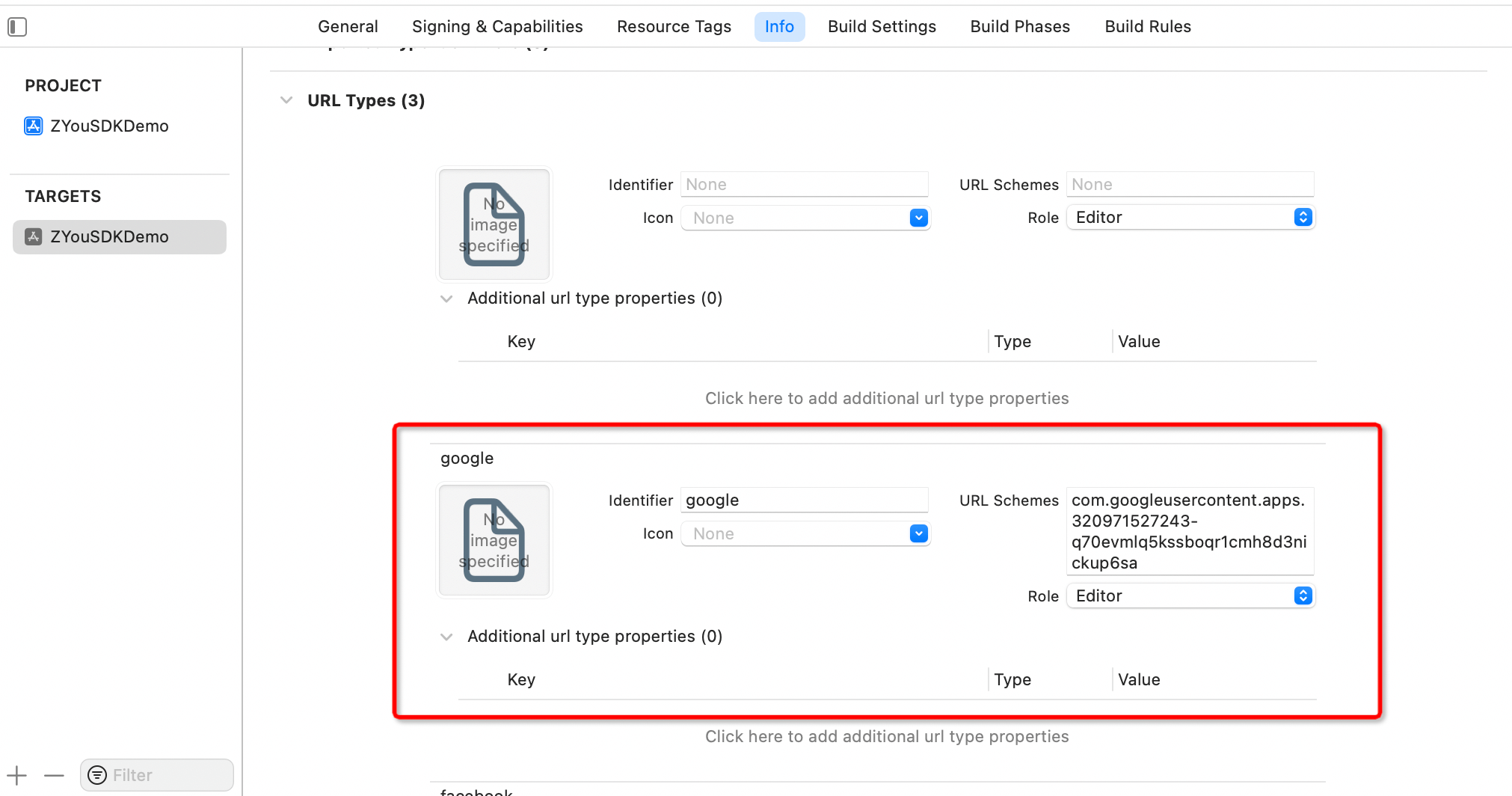Toggle the sidebar panel icon
This screenshot has height=796, width=1512.
[x=17, y=27]
